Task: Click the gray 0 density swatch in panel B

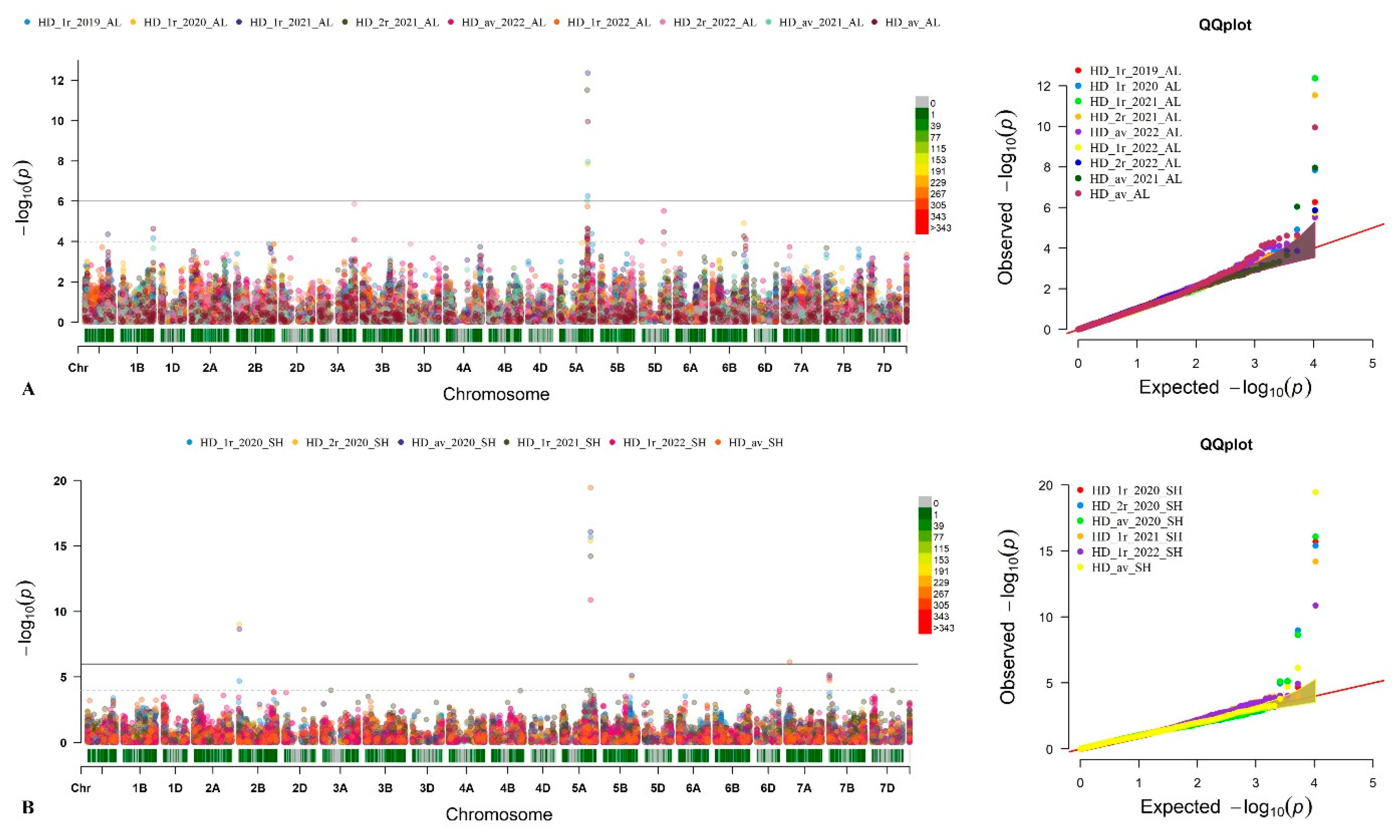Action: [x=925, y=503]
